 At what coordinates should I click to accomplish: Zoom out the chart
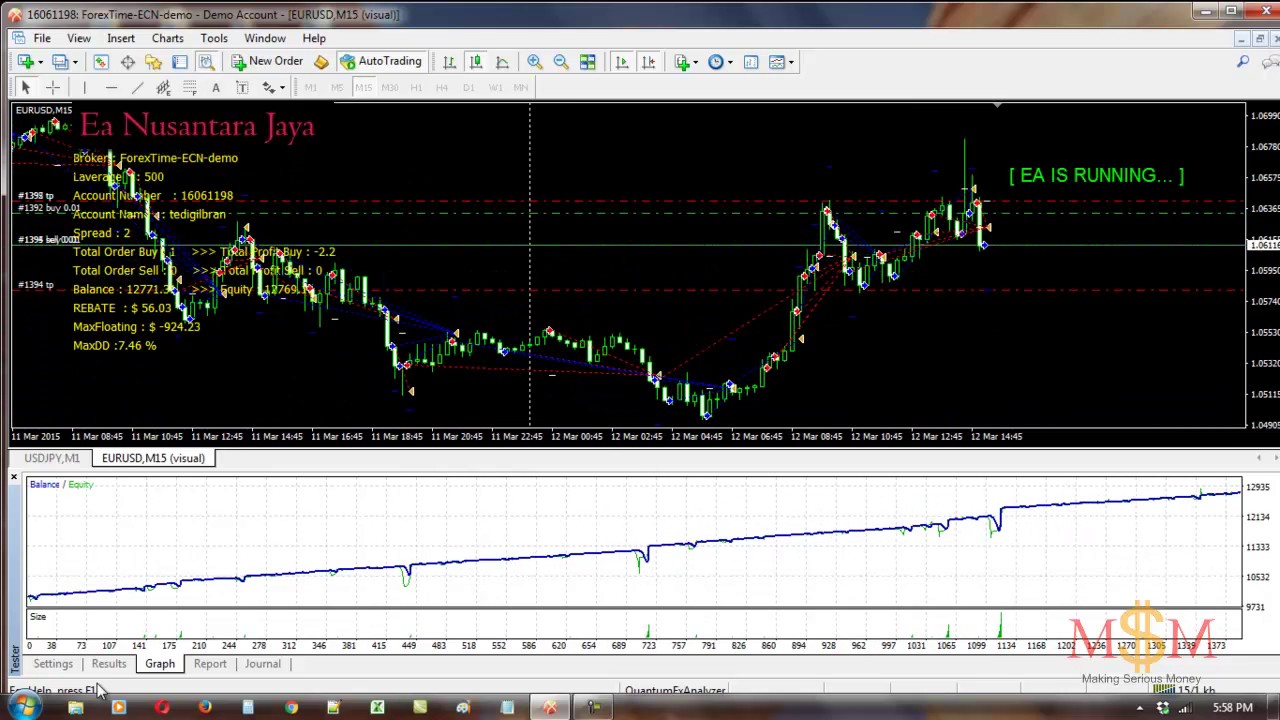click(561, 62)
